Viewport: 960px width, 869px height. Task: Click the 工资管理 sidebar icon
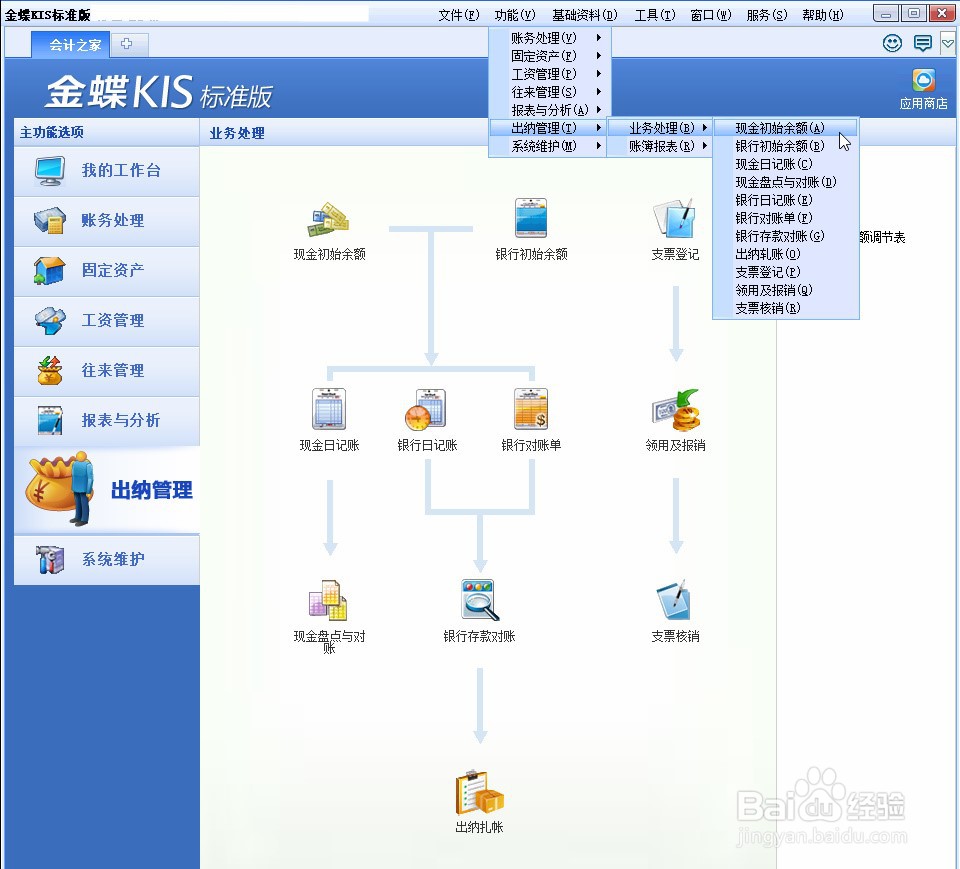tap(50, 321)
